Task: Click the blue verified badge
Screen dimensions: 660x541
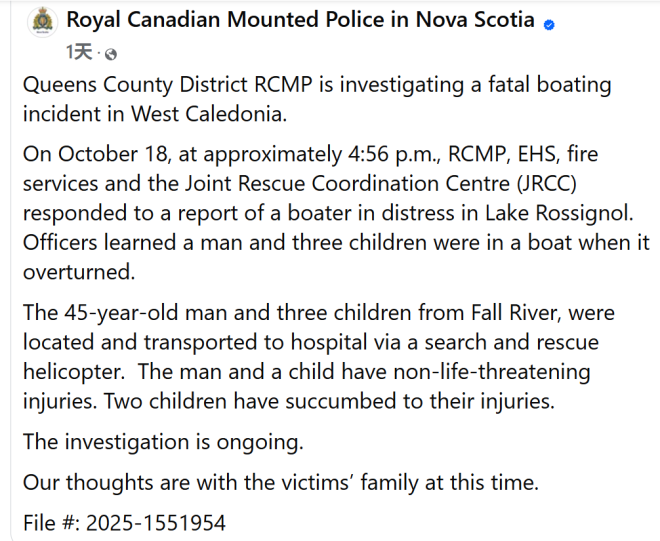Action: point(548,23)
